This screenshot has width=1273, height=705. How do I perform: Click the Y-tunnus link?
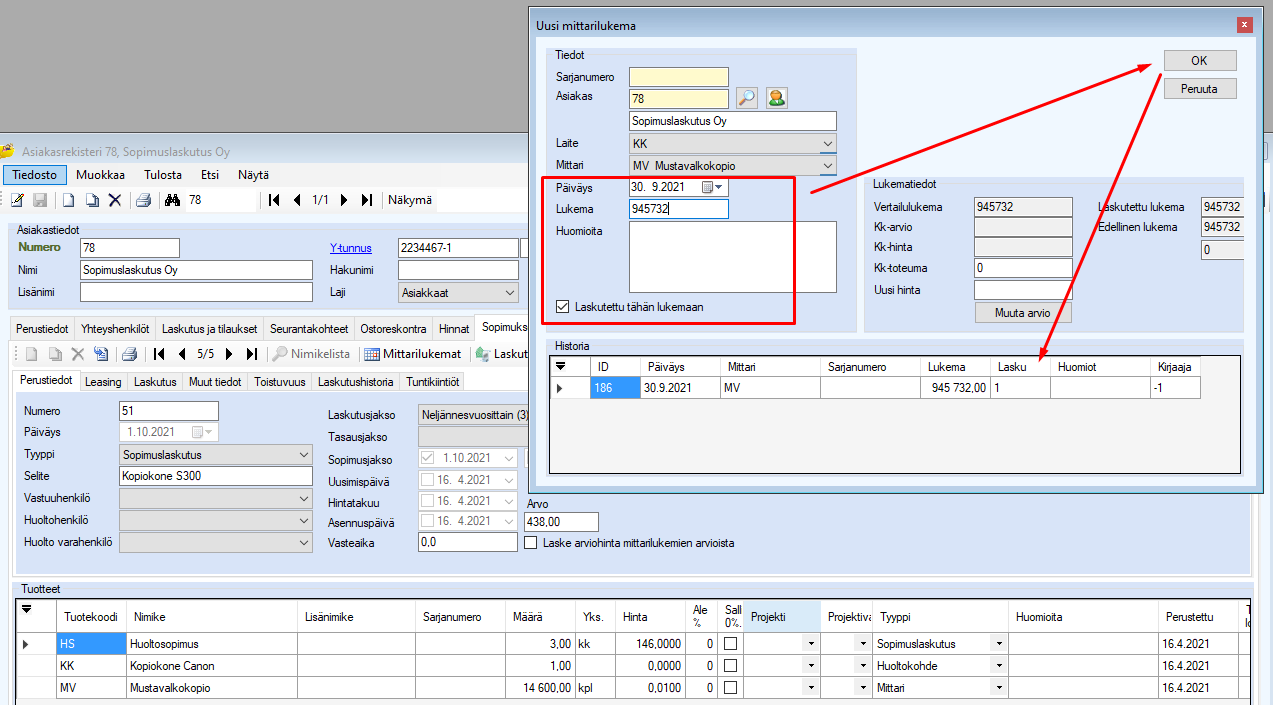350,248
